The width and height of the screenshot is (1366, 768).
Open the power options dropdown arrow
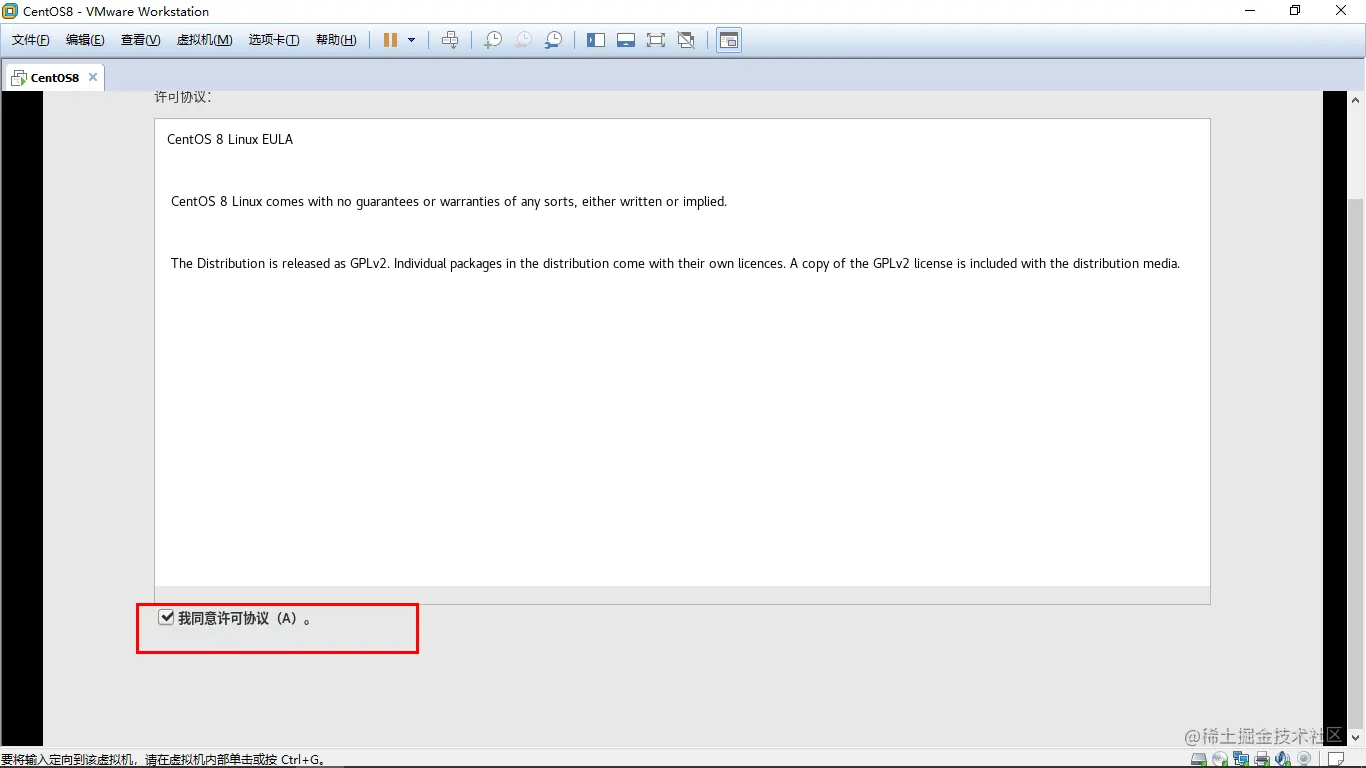click(411, 40)
